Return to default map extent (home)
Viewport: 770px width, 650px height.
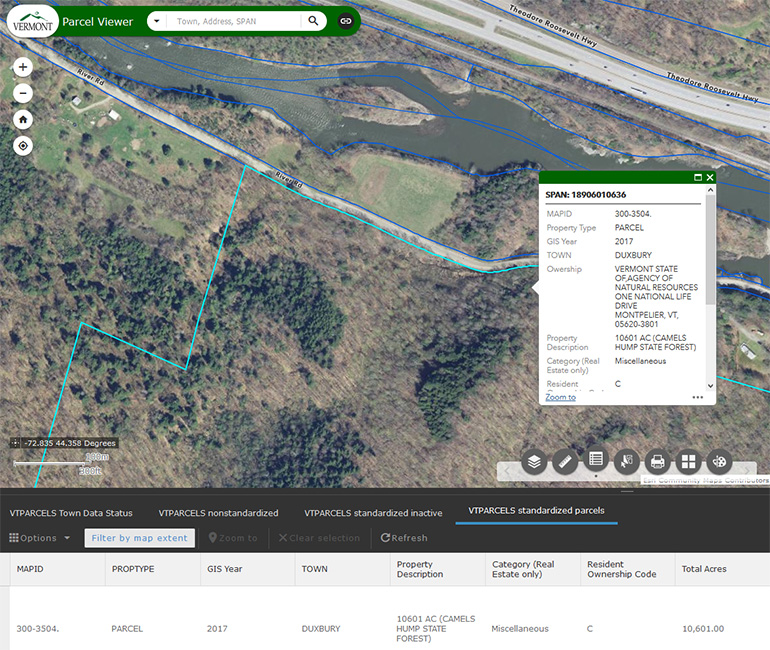(x=23, y=119)
